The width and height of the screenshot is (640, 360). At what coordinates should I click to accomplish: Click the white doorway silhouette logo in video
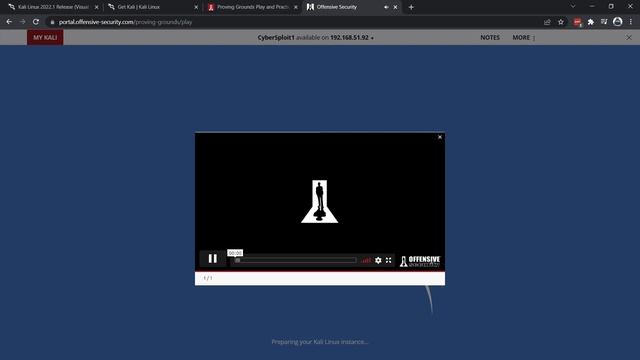(320, 201)
